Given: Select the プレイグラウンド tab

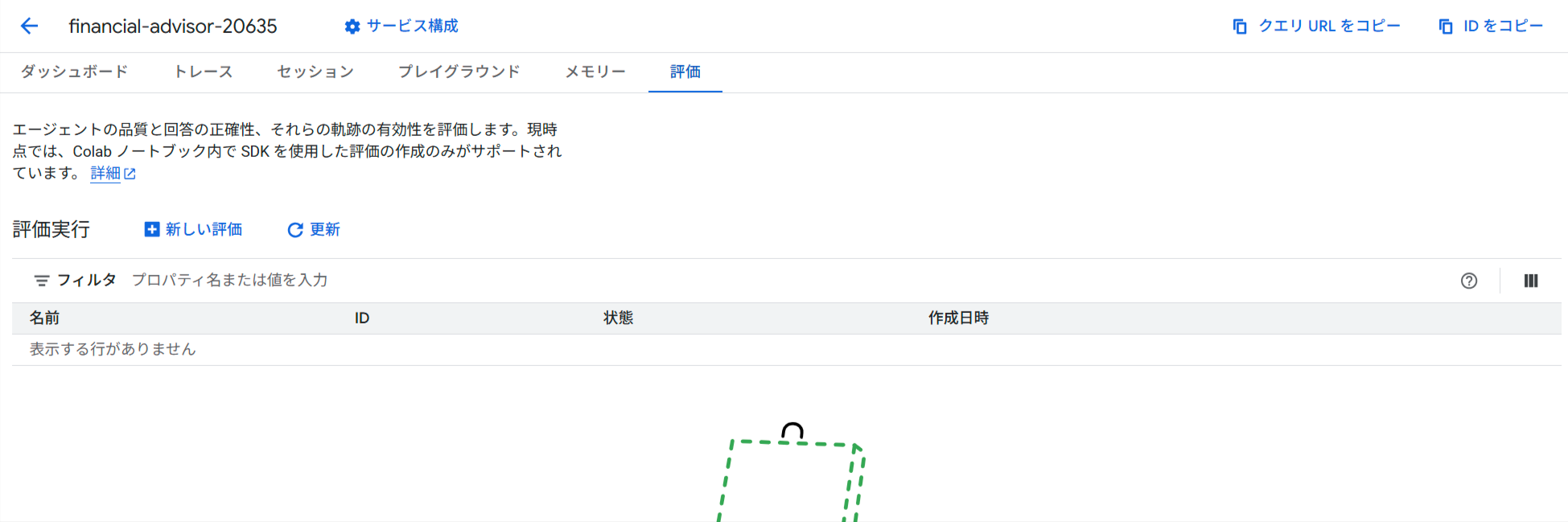Looking at the screenshot, I should [459, 72].
